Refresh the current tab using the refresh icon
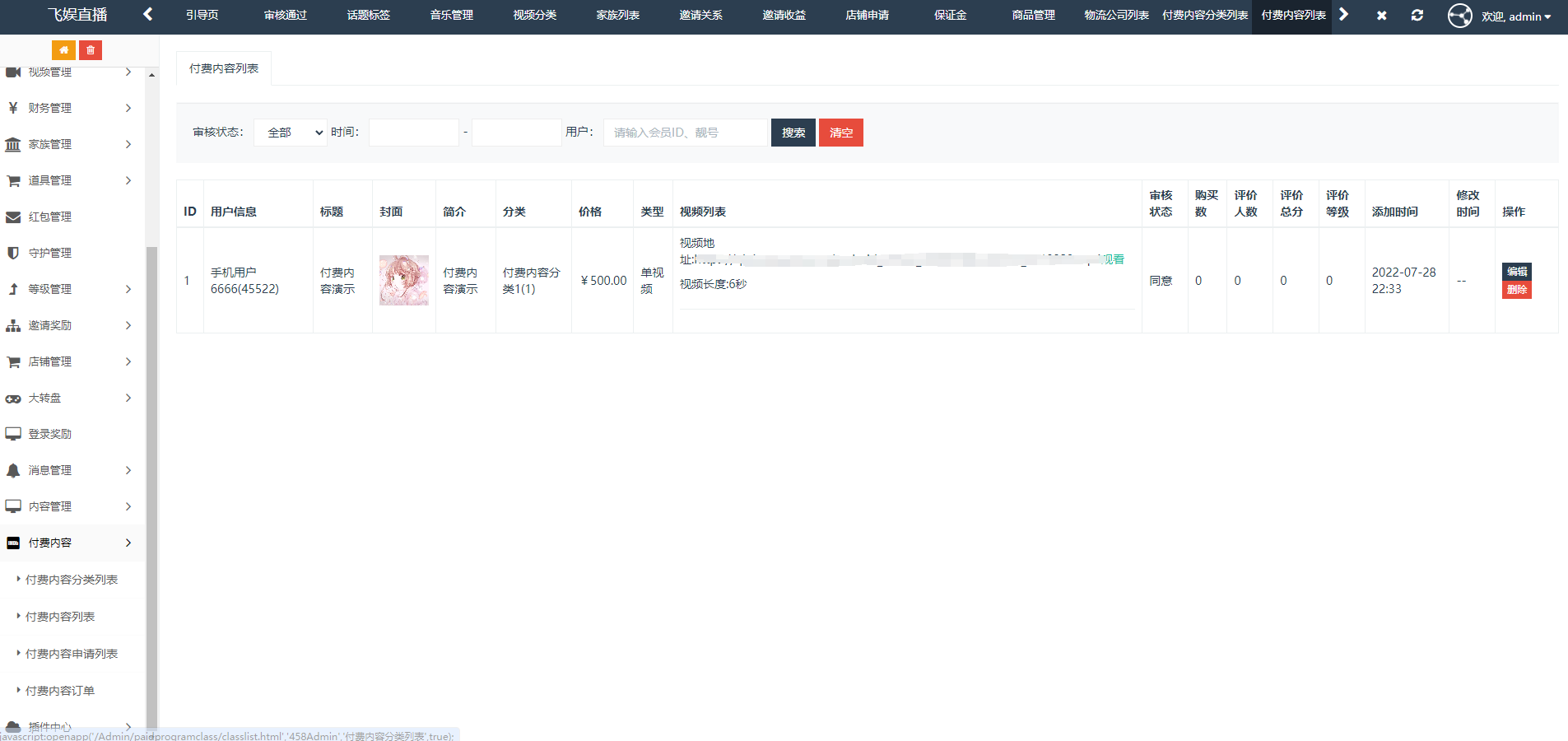 tap(1417, 15)
